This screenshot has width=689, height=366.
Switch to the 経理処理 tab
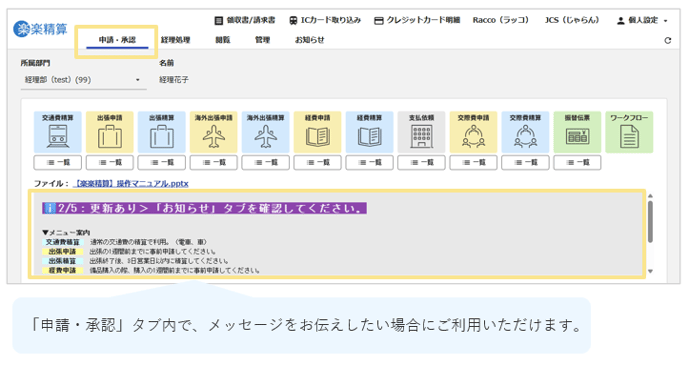tap(175, 40)
